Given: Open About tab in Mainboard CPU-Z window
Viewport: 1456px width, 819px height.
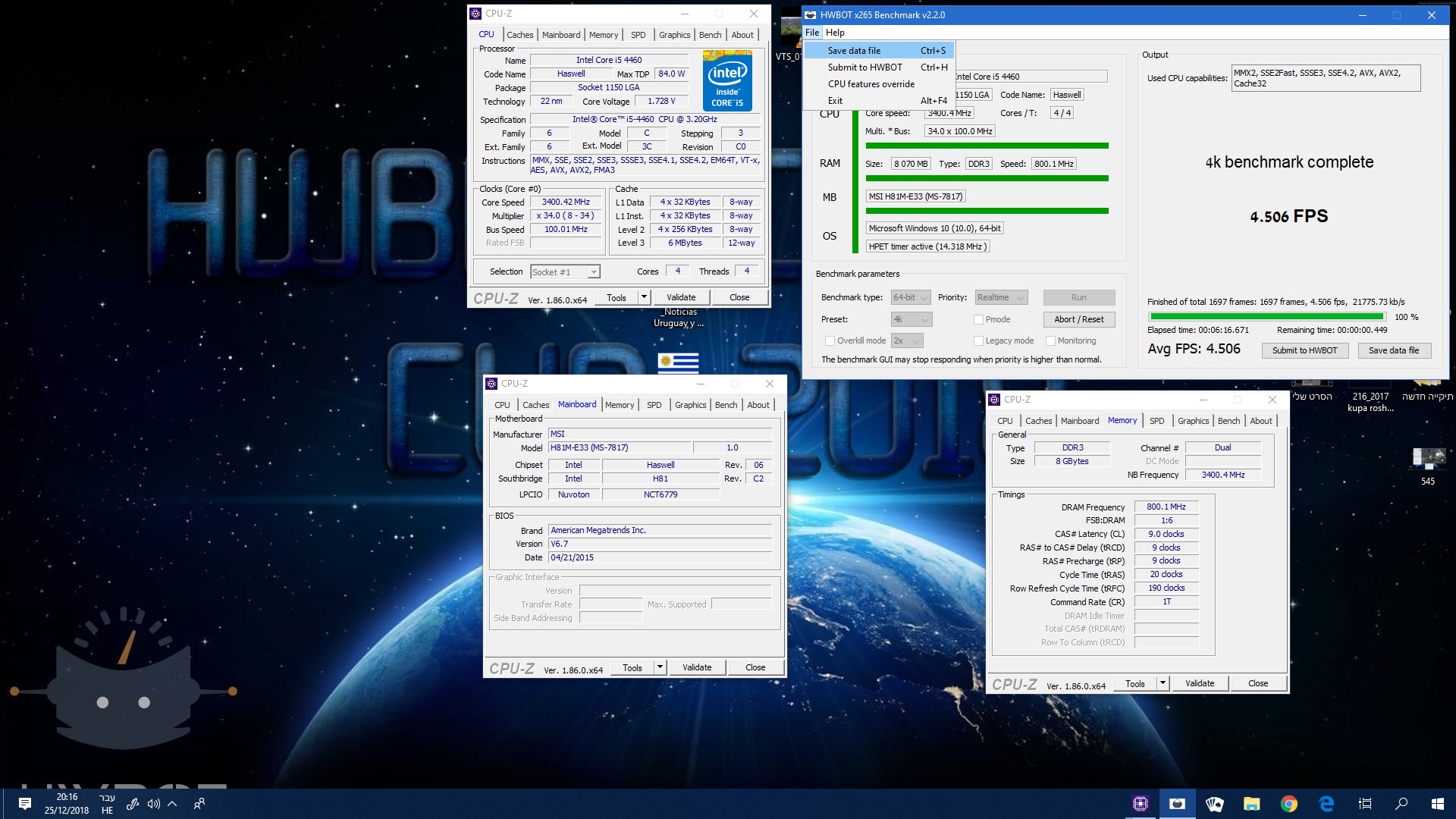Looking at the screenshot, I should [x=758, y=405].
